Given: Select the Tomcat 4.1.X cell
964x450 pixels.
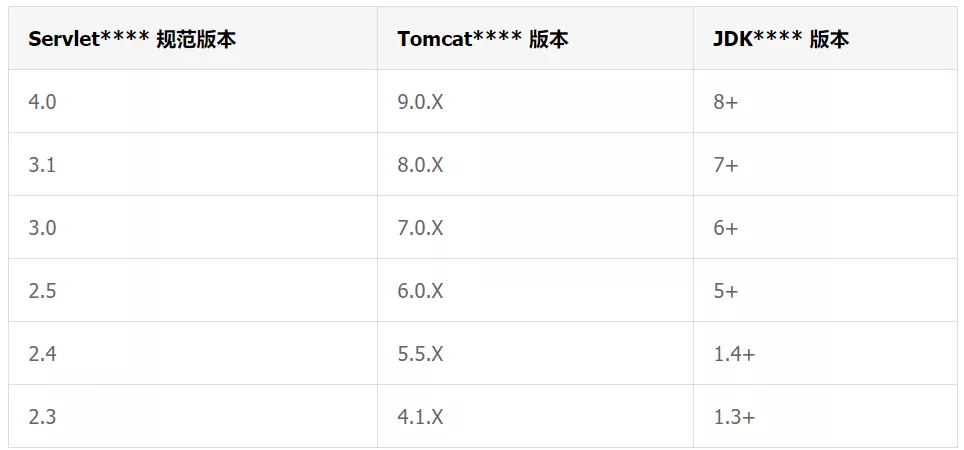Looking at the screenshot, I should 535,416.
